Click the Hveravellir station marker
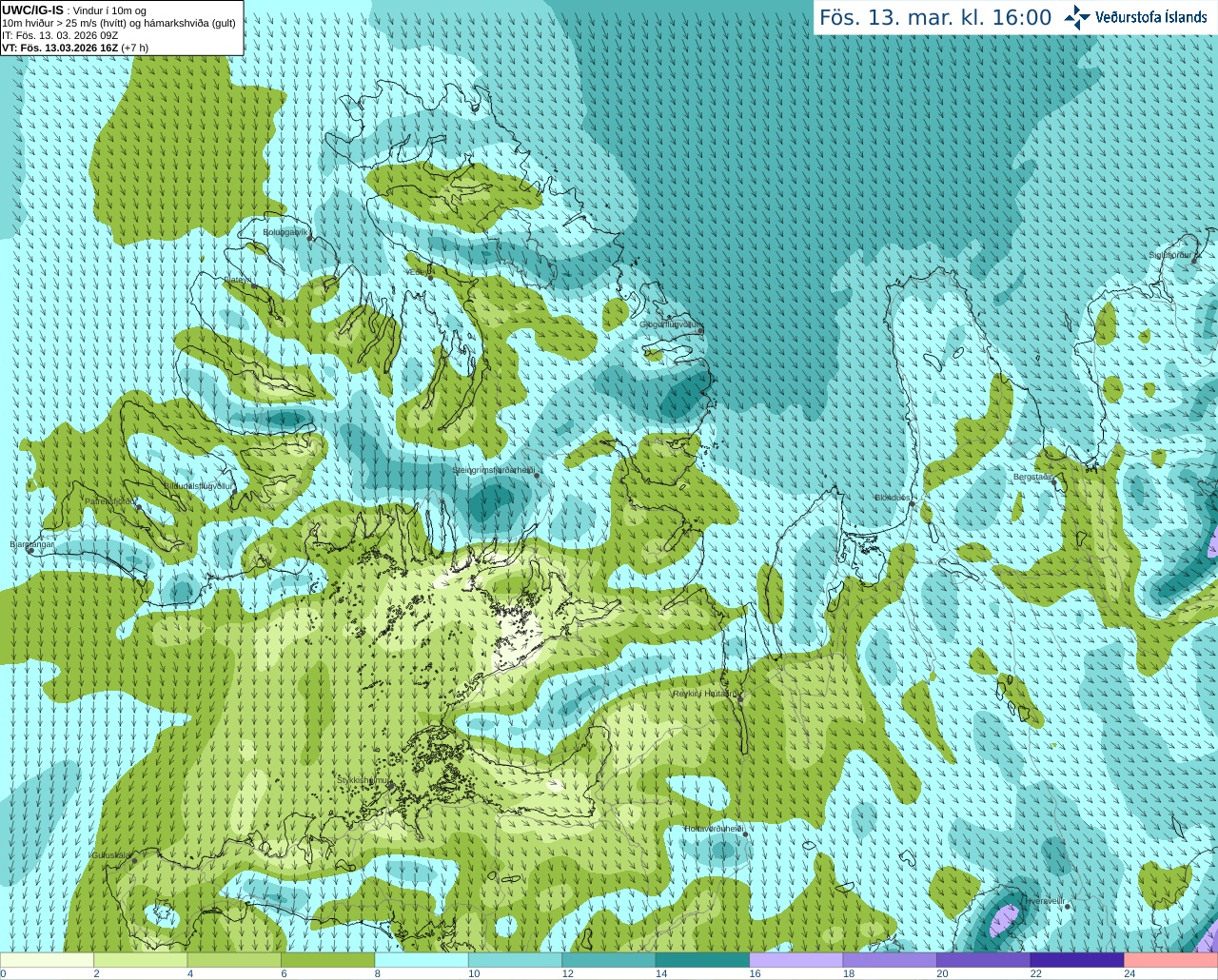Viewport: 1218px width, 980px height. coord(1068,907)
